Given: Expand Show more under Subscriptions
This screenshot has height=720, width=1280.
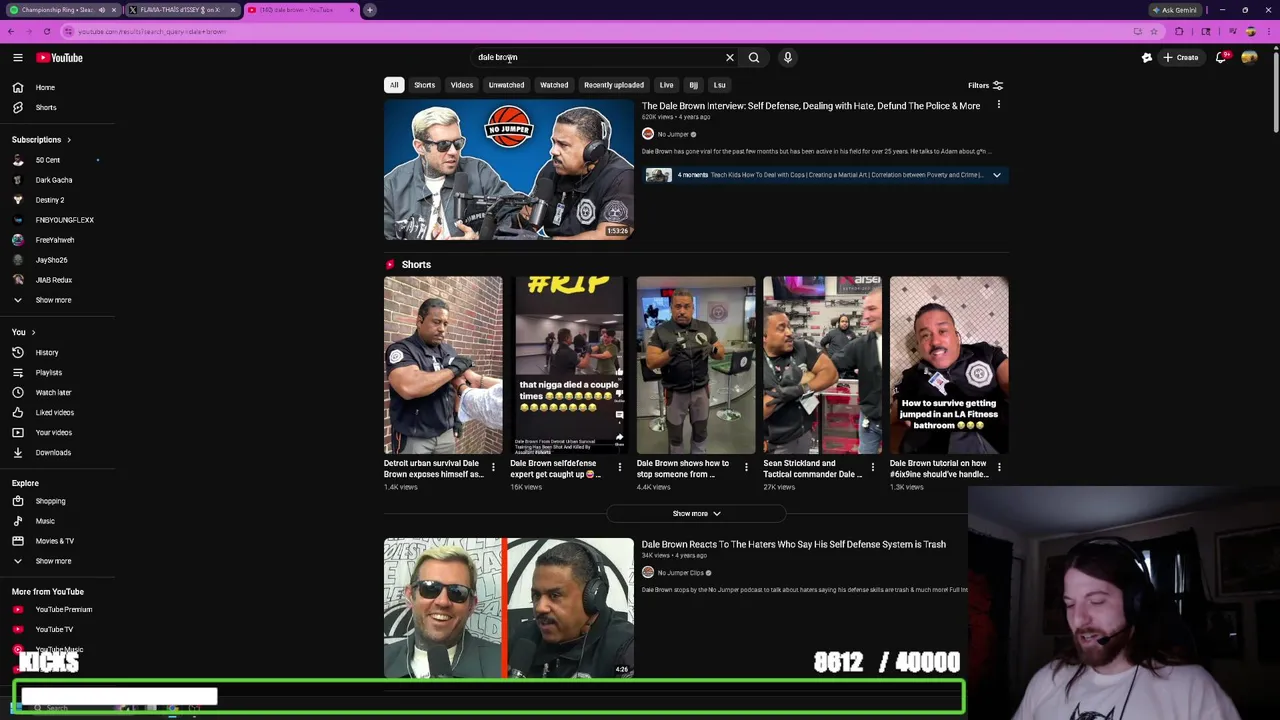Looking at the screenshot, I should tap(56, 300).
